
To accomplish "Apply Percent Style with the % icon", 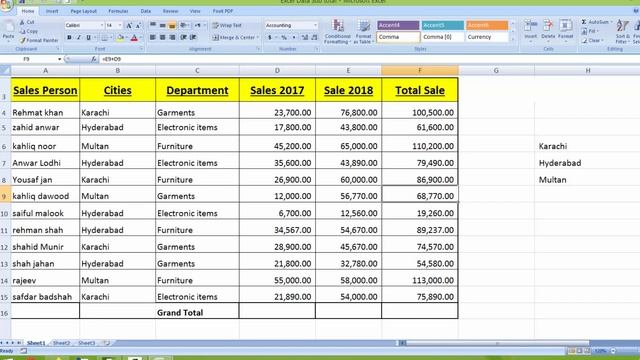I will point(284,37).
